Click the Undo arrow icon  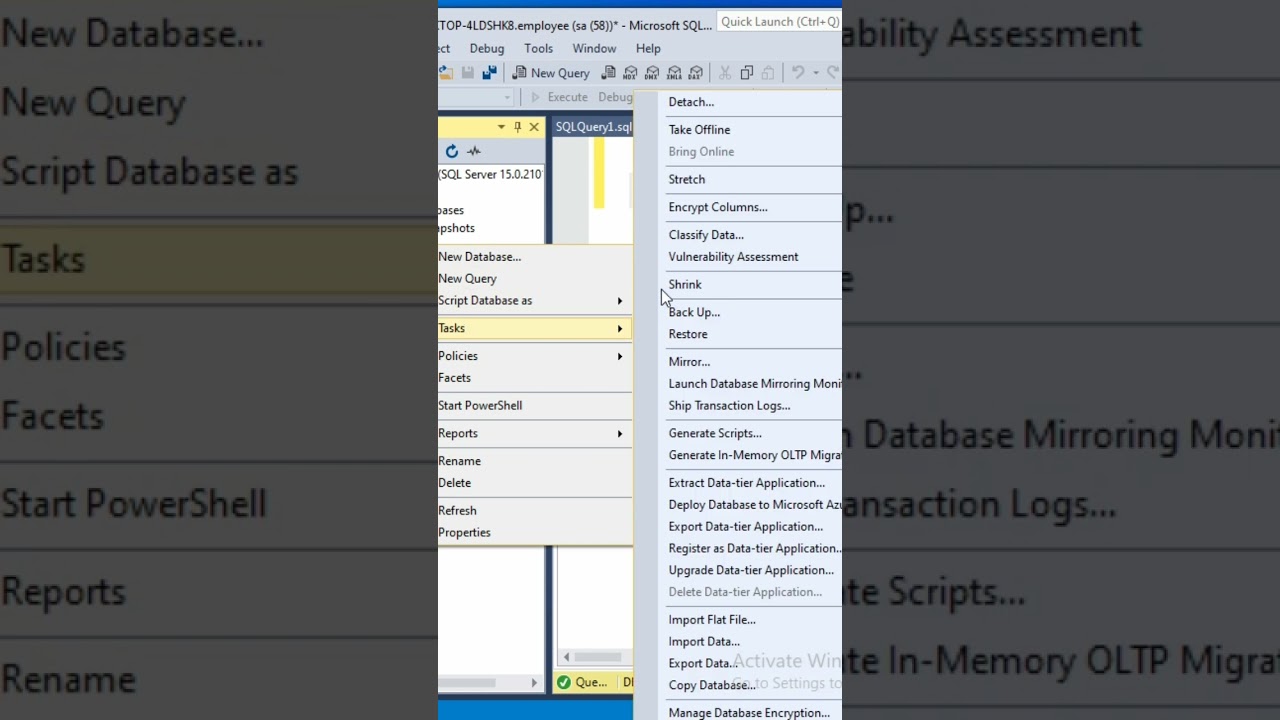(798, 73)
